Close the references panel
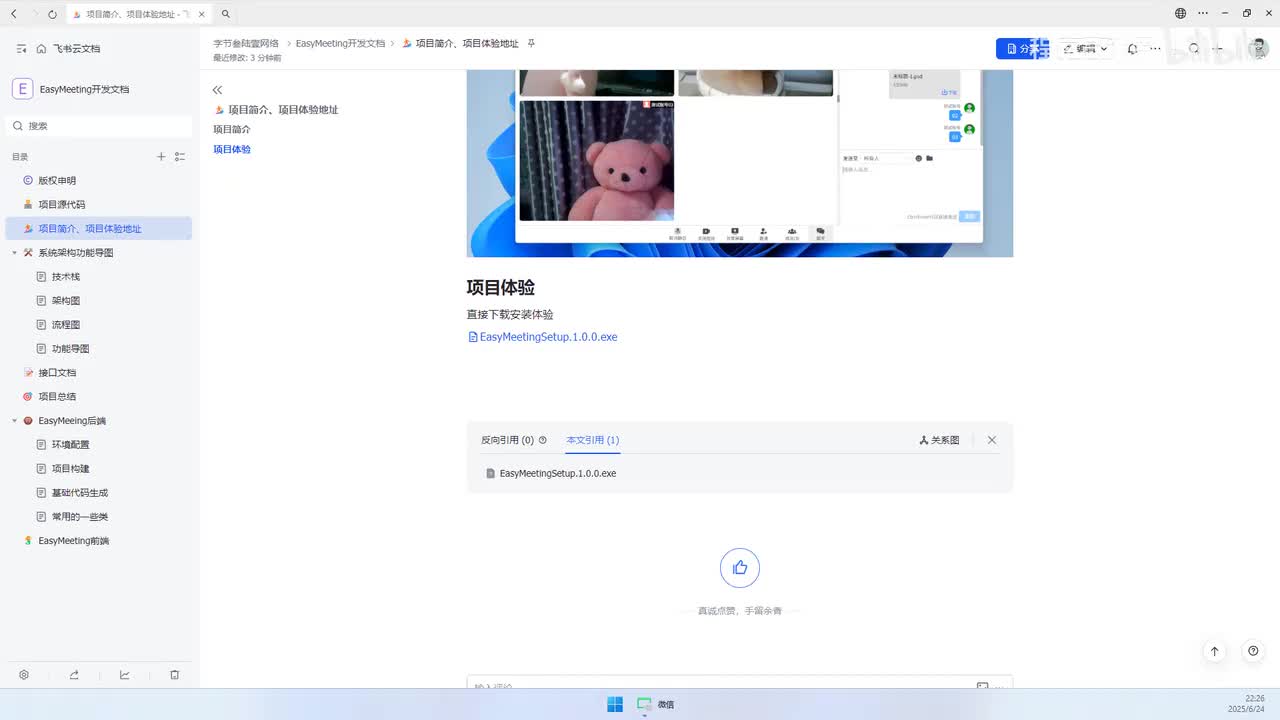 (992, 440)
